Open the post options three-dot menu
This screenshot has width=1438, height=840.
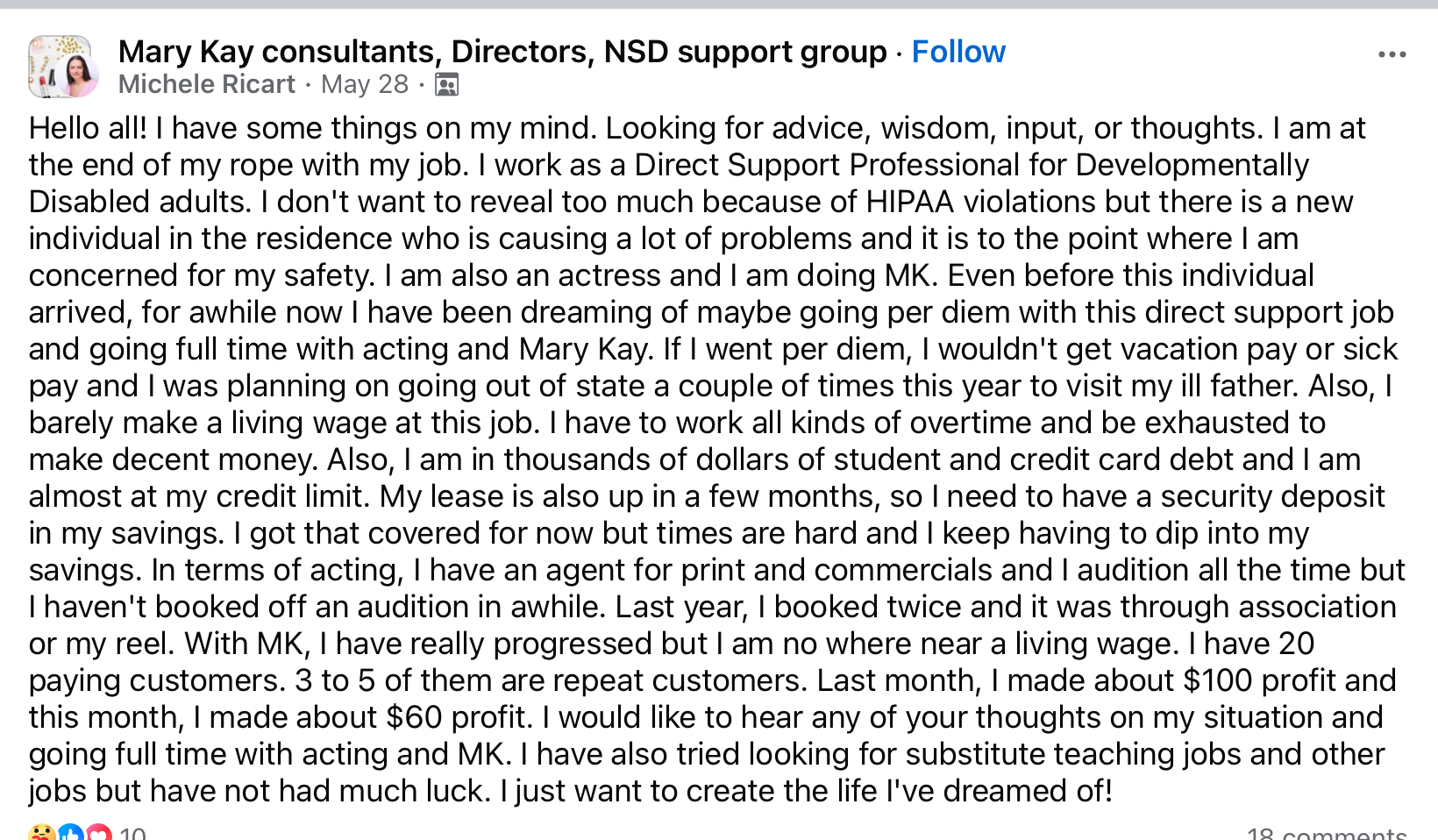click(x=1392, y=54)
